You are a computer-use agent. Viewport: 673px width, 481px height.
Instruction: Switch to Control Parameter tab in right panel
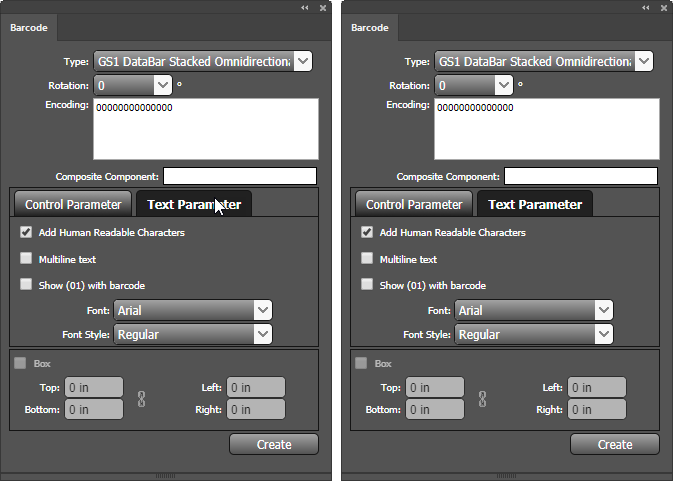[x=414, y=205]
